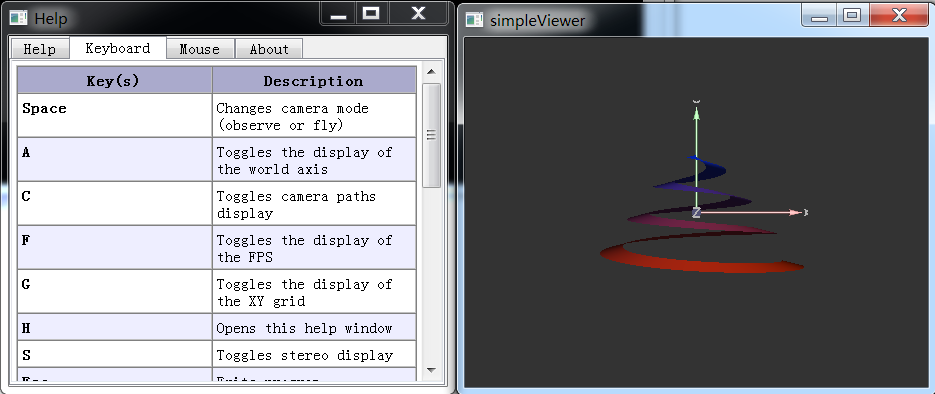Click the pink X axis arrow tip
This screenshot has width=935, height=394.
coord(794,212)
